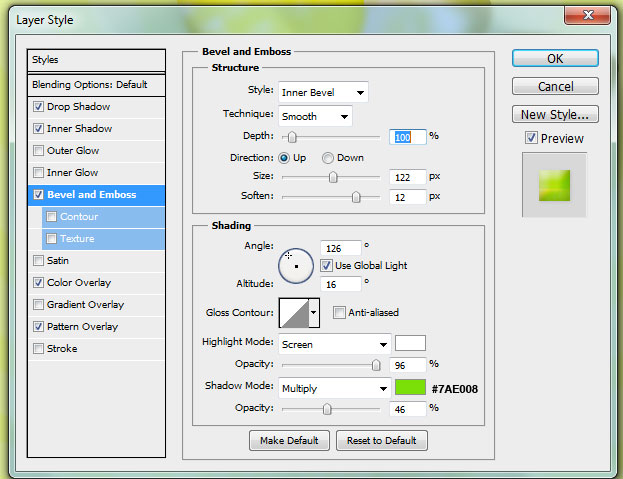
Task: Disable the Drop Shadow effect checkbox
Action: (38, 107)
